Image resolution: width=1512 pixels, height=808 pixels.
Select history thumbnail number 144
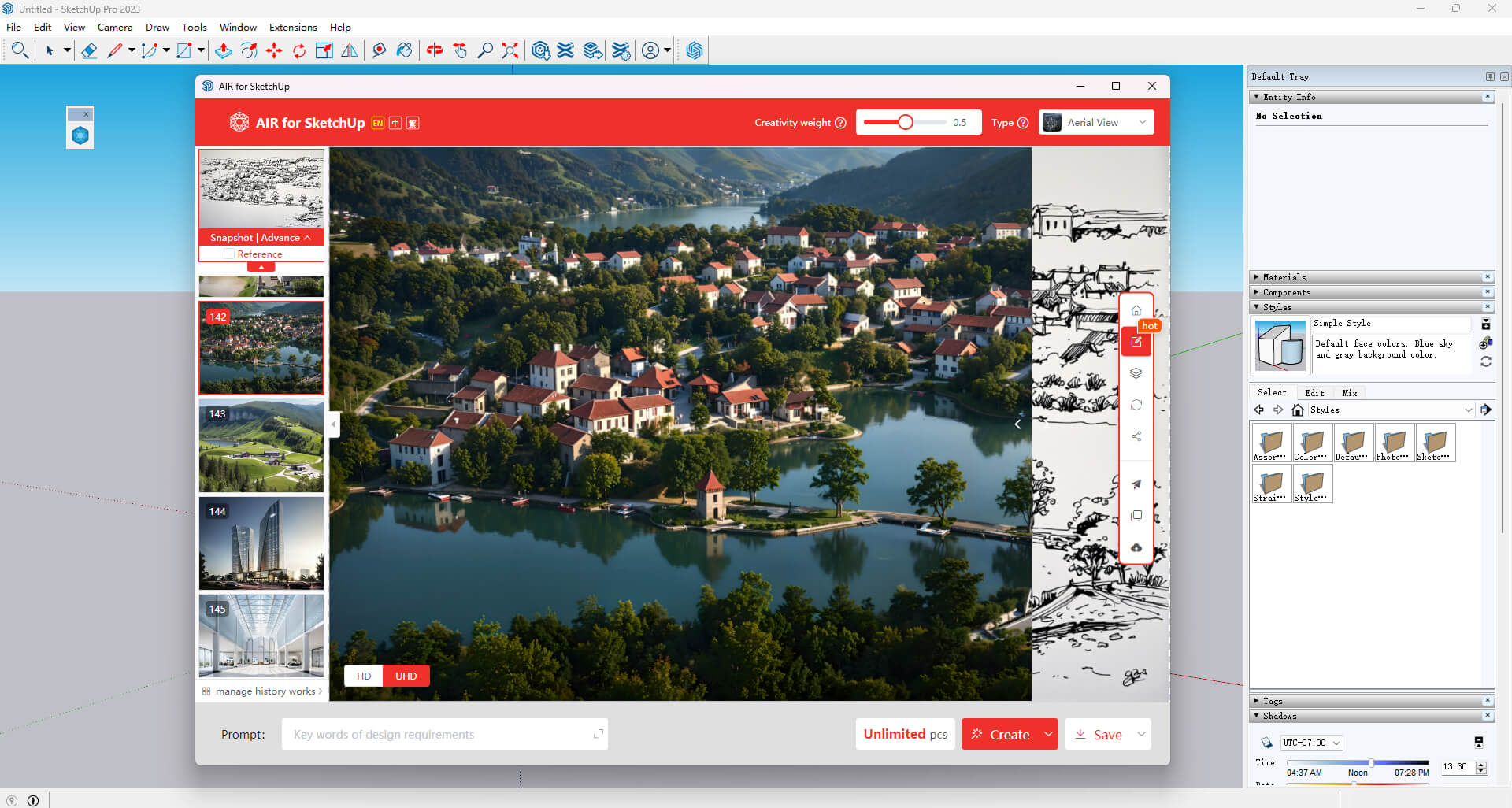pyautogui.click(x=261, y=543)
